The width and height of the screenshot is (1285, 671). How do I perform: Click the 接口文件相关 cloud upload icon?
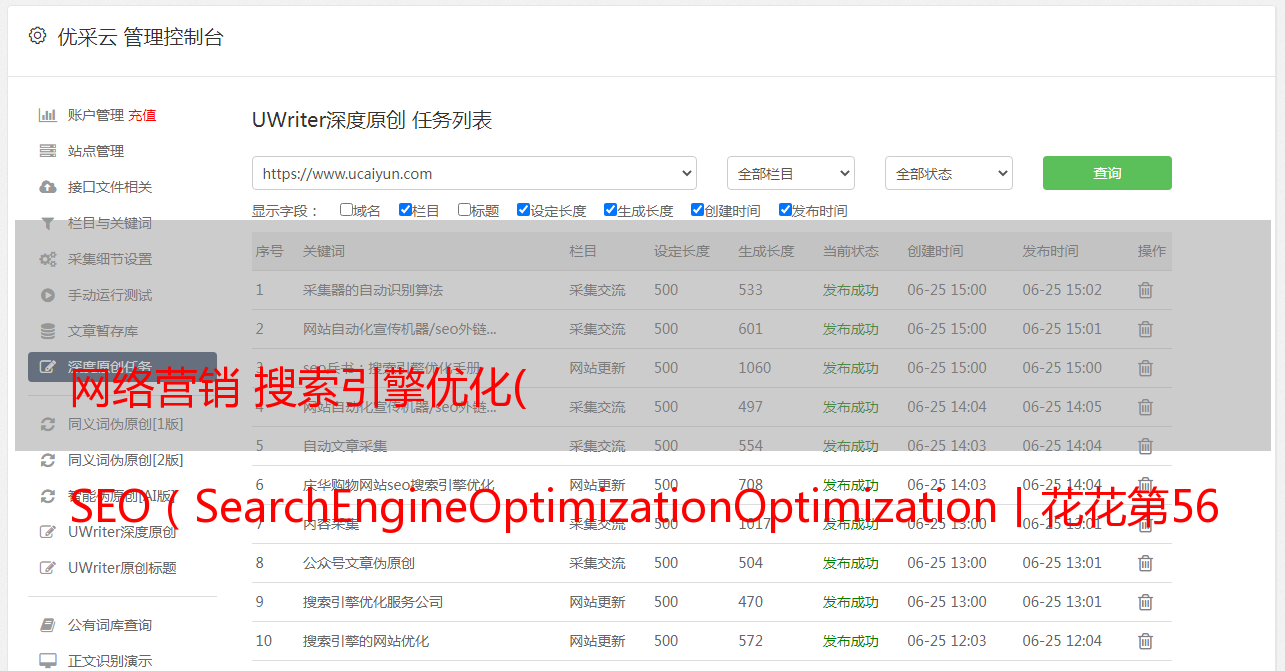click(47, 187)
